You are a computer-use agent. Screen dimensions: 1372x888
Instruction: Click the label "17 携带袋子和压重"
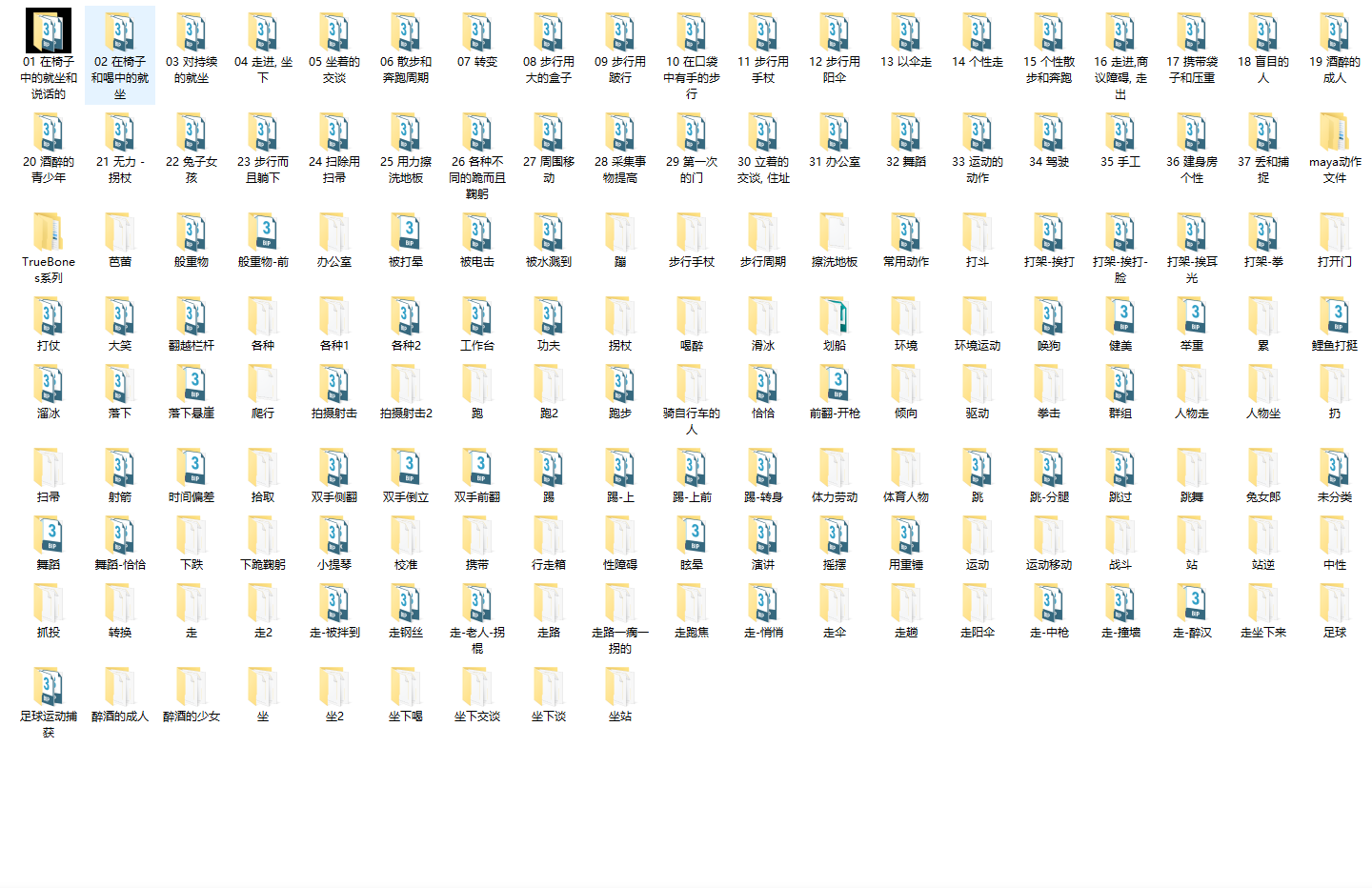pos(1192,70)
